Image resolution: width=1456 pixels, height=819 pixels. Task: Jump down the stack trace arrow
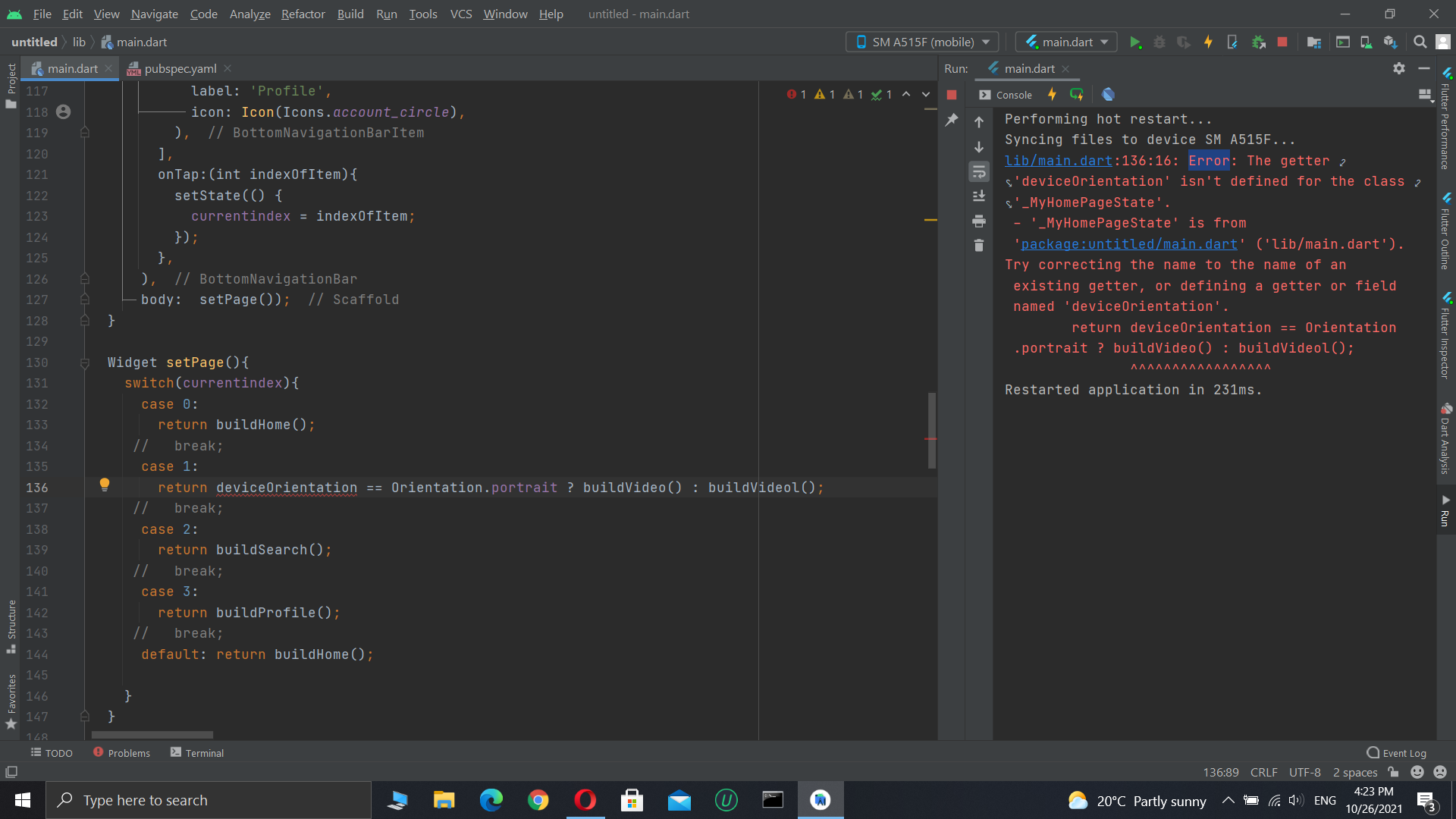pos(979,147)
